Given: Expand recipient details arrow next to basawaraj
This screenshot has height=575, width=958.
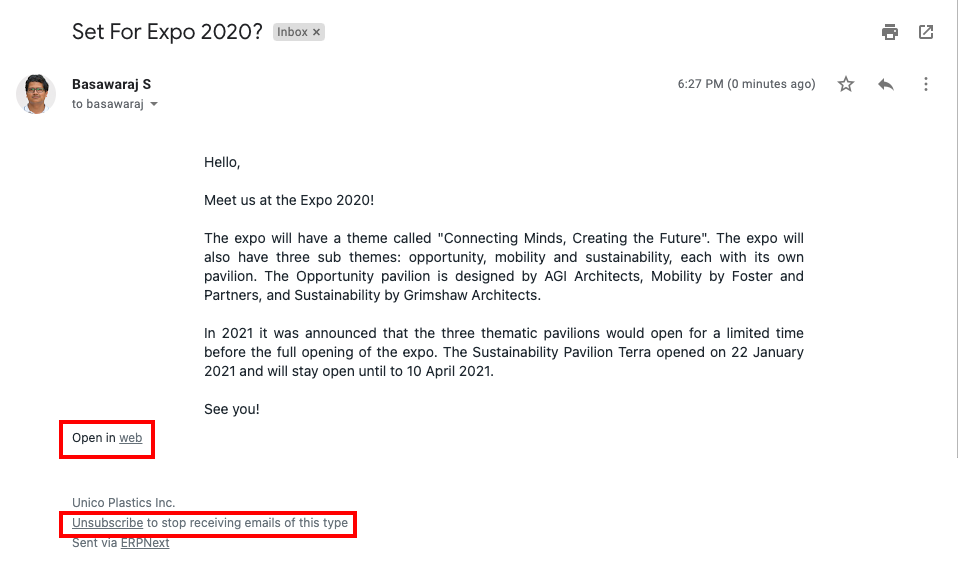Looking at the screenshot, I should (x=154, y=104).
